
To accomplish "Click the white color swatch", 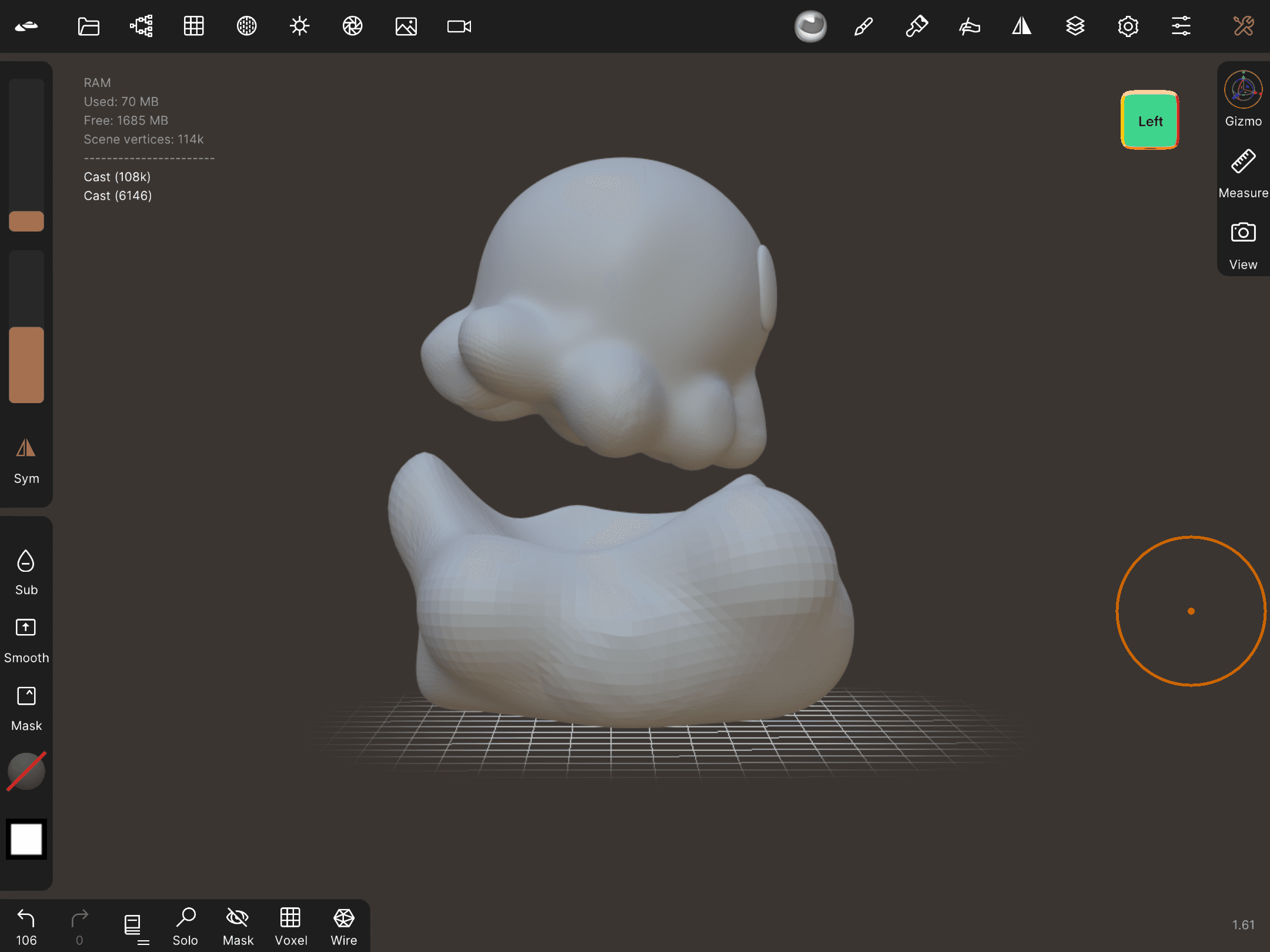I will tap(26, 839).
